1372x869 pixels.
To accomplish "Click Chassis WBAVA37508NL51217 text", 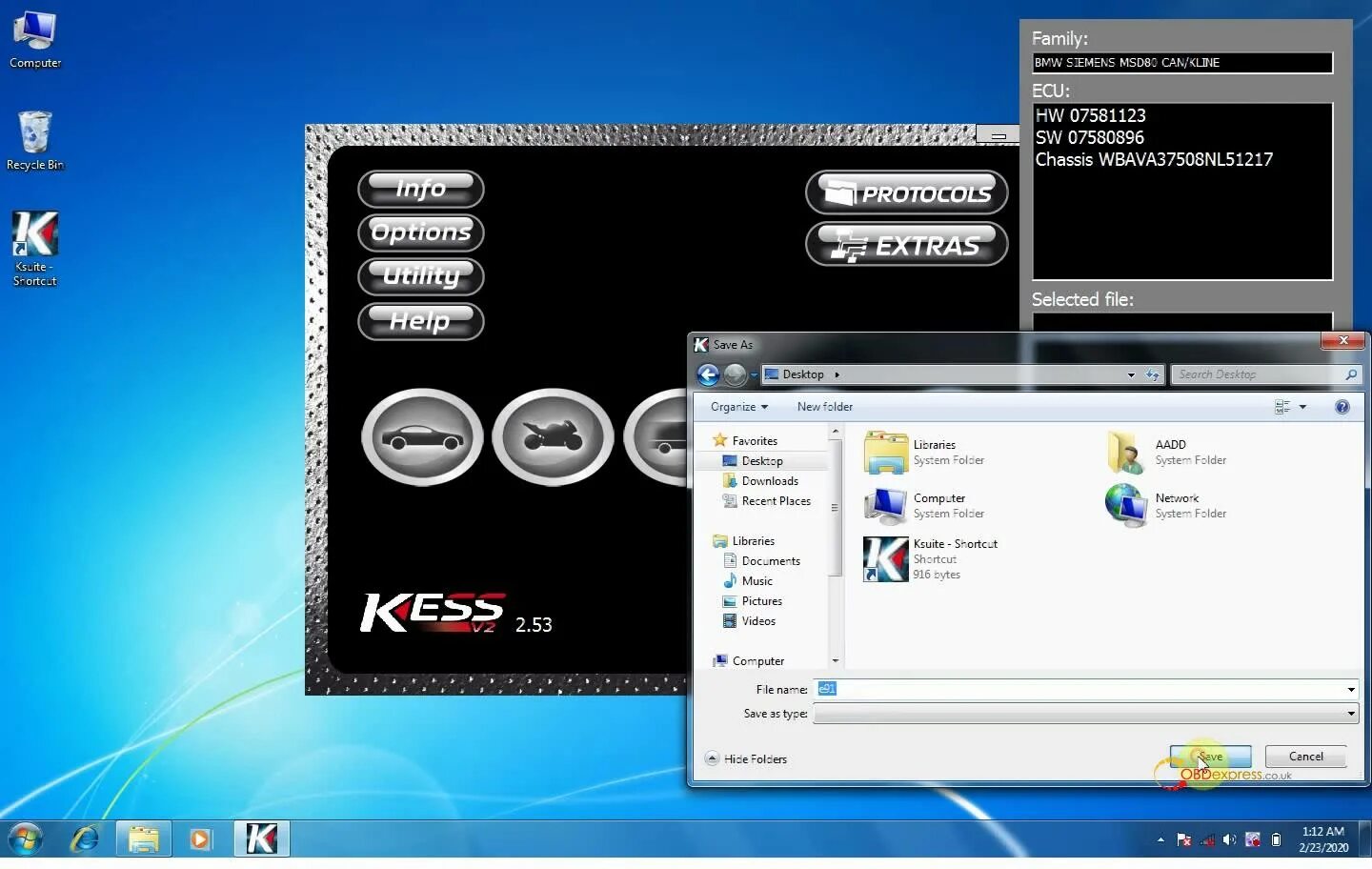I will click(1154, 160).
